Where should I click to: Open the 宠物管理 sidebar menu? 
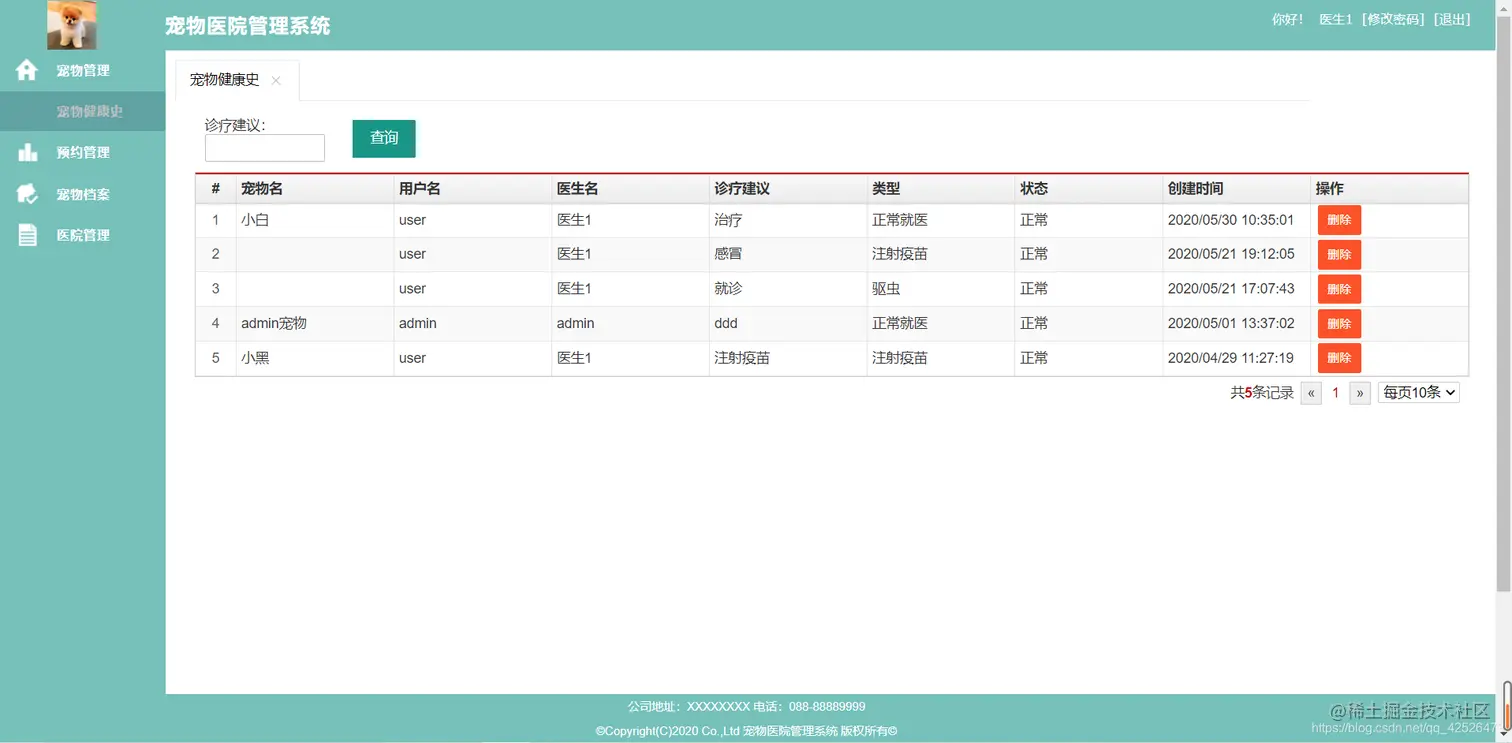pyautogui.click(x=83, y=71)
